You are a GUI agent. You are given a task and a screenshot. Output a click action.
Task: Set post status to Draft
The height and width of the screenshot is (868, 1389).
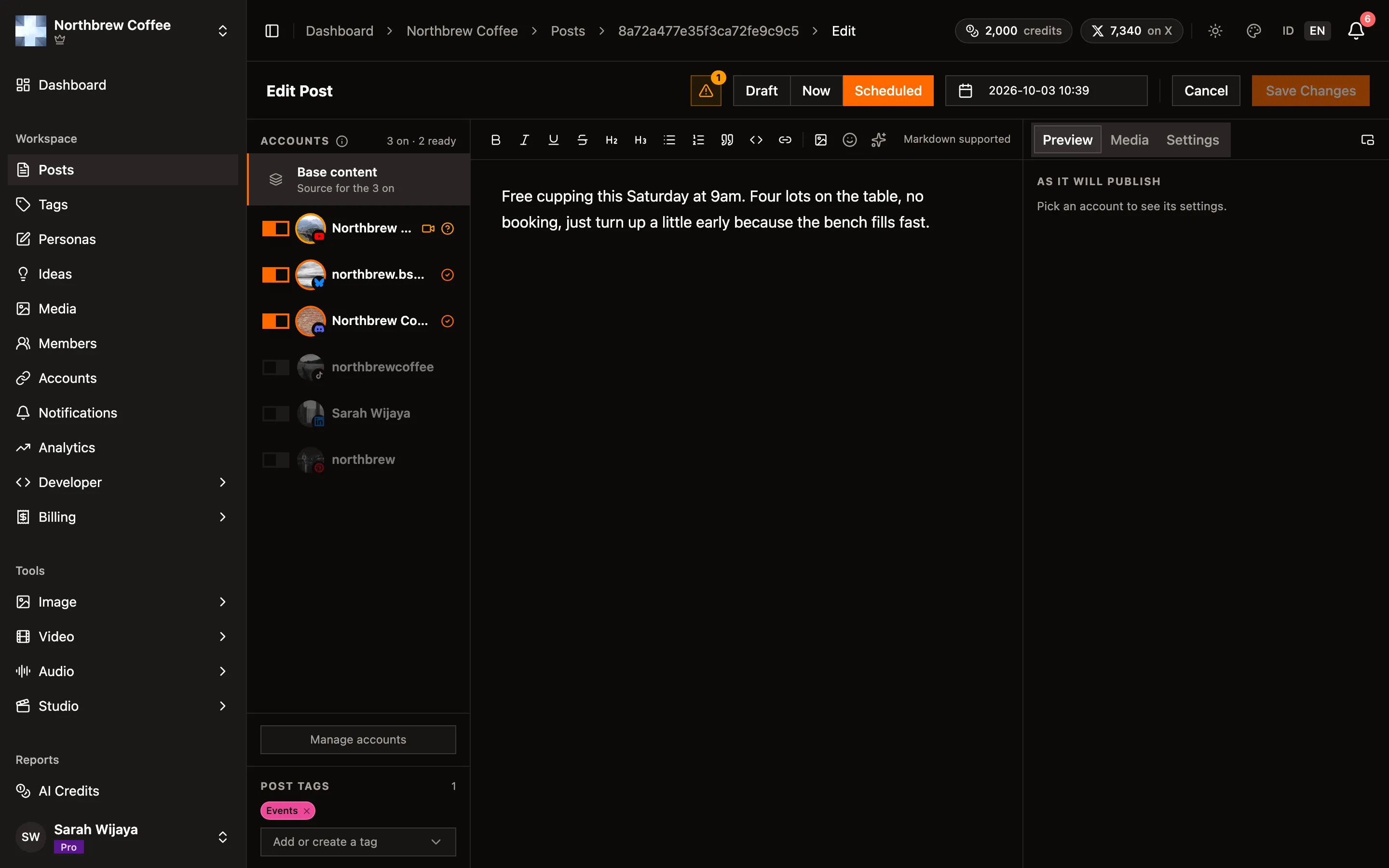click(x=762, y=91)
